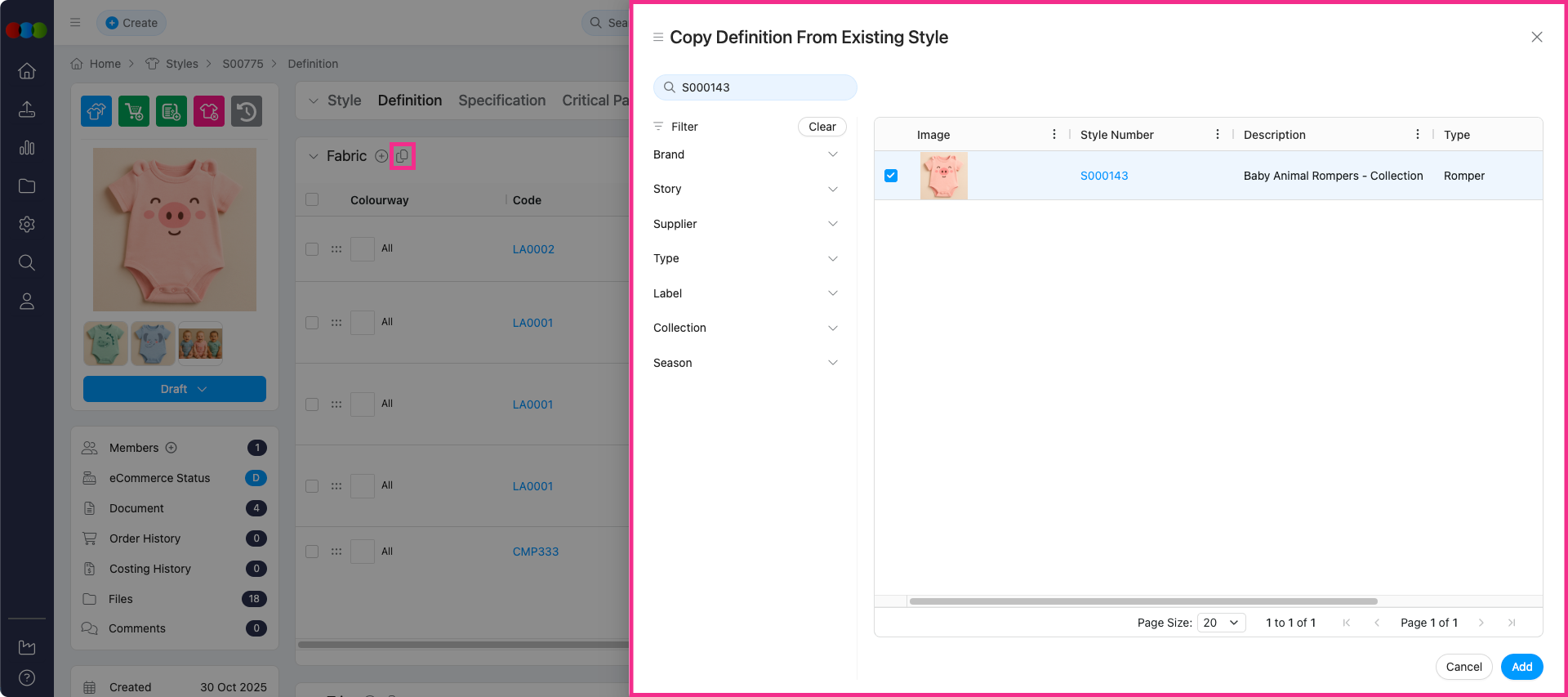
Task: Click the history clock icon button
Action: click(247, 111)
